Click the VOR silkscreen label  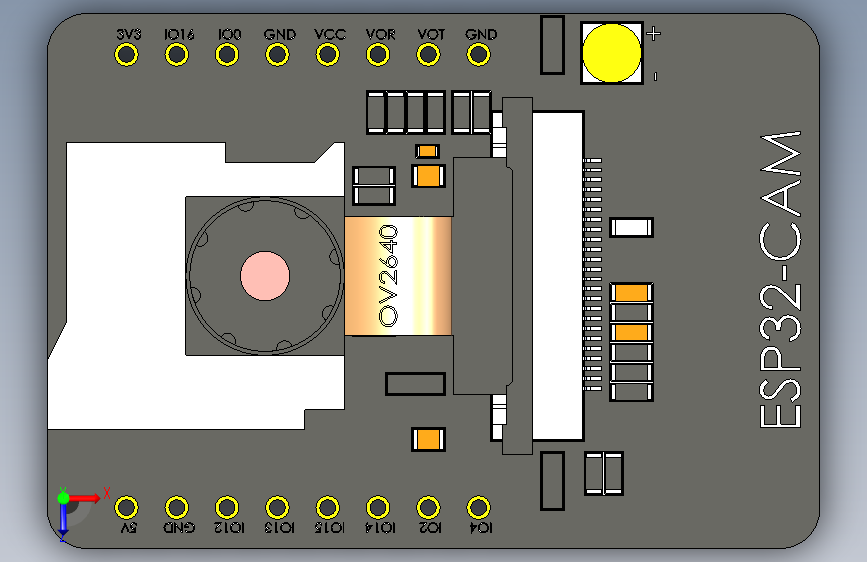coord(380,34)
